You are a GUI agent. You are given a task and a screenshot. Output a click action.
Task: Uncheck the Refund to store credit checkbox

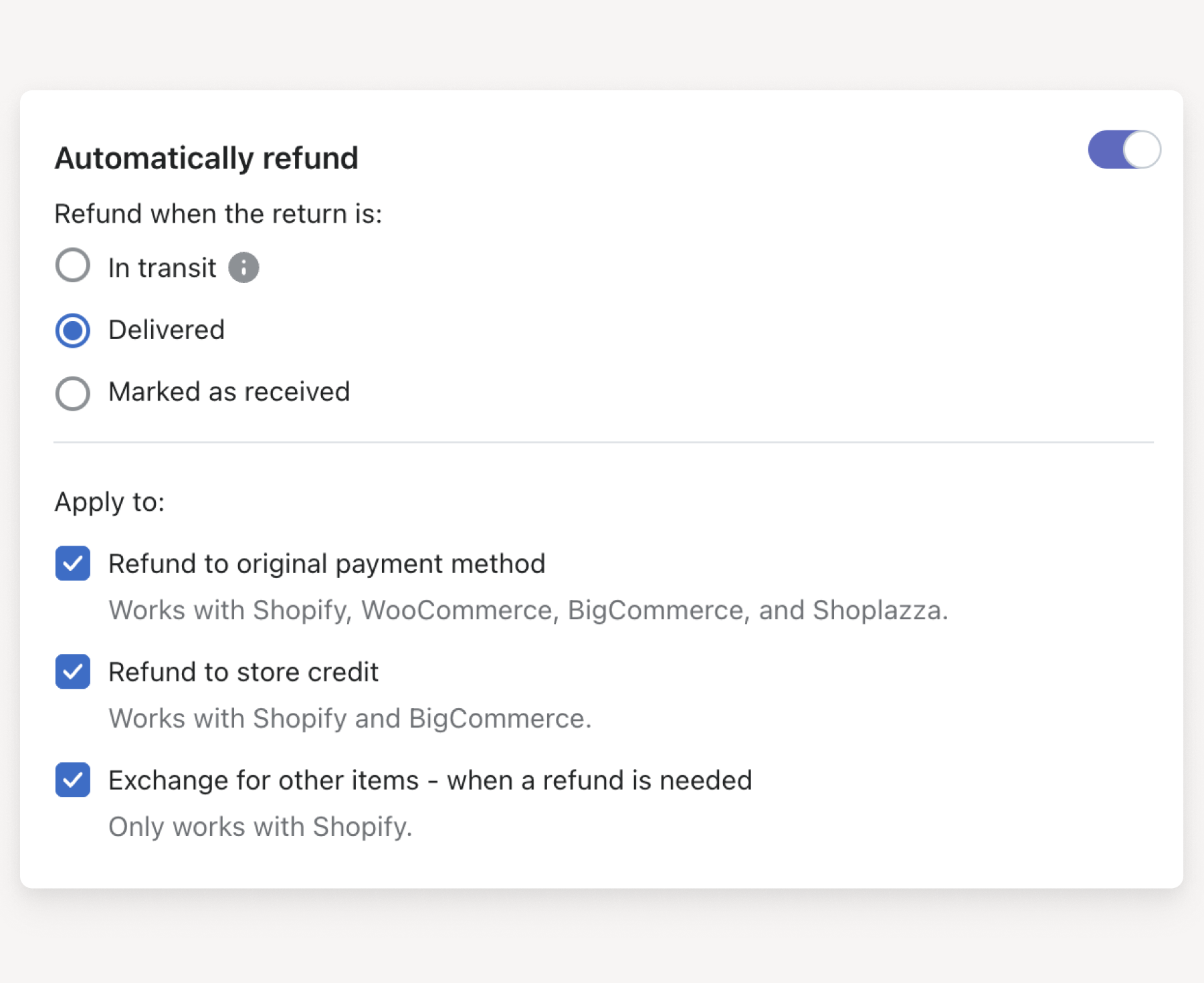pyautogui.click(x=72, y=672)
